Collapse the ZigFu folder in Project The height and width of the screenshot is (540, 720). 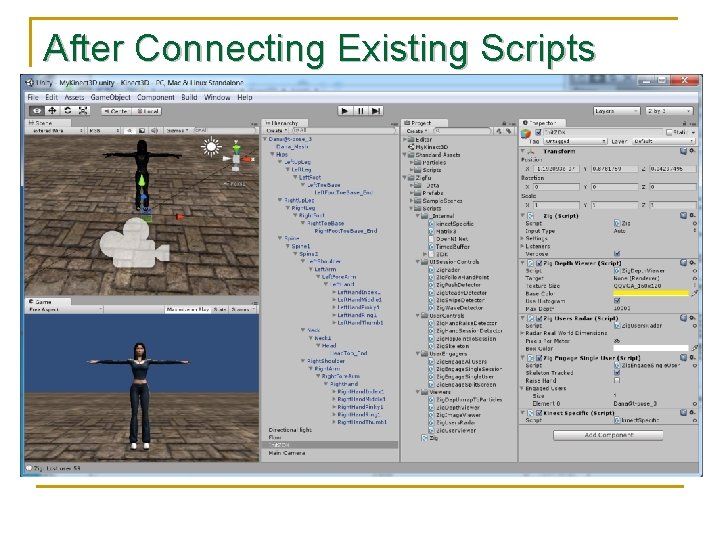coord(405,178)
